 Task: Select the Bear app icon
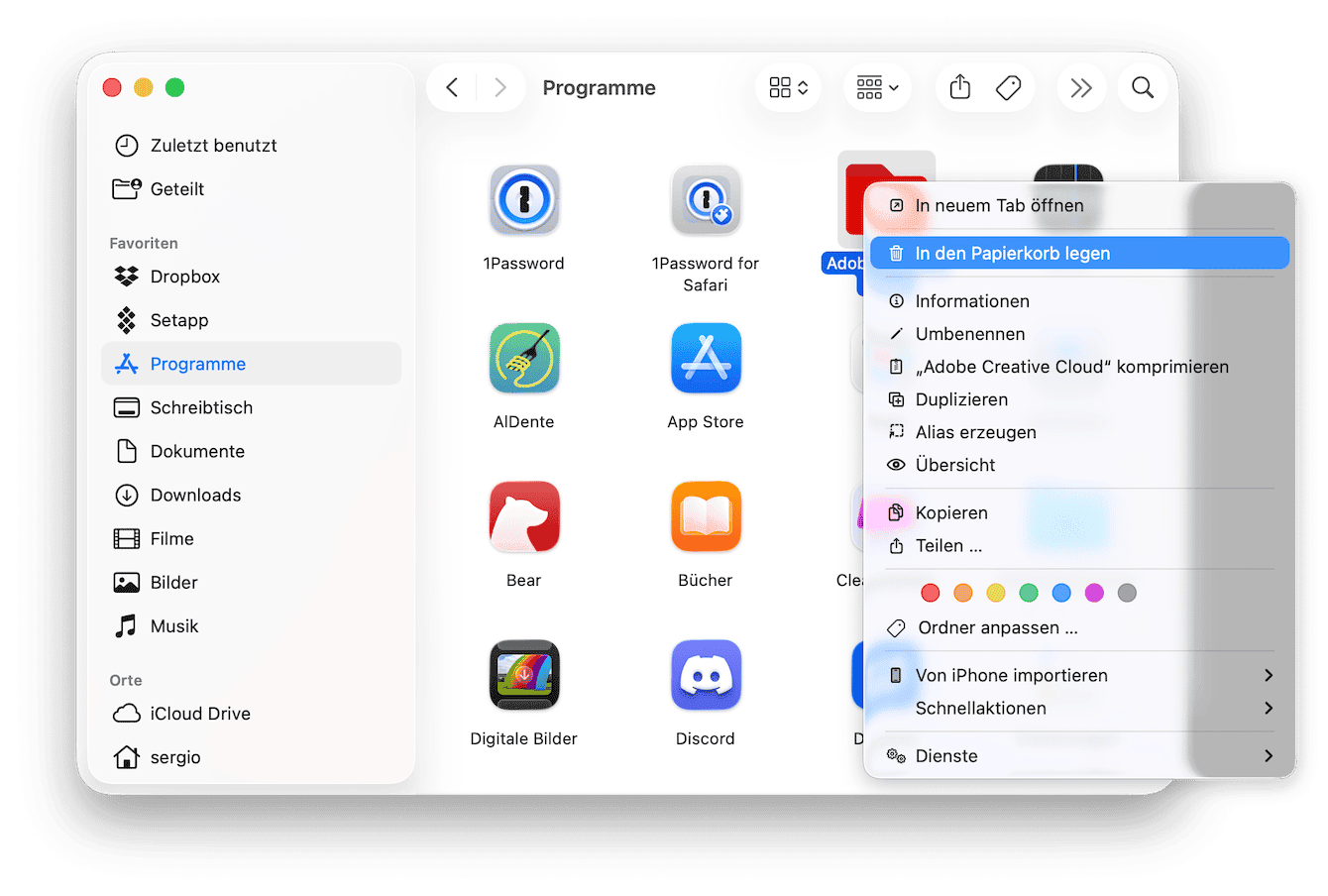click(524, 517)
